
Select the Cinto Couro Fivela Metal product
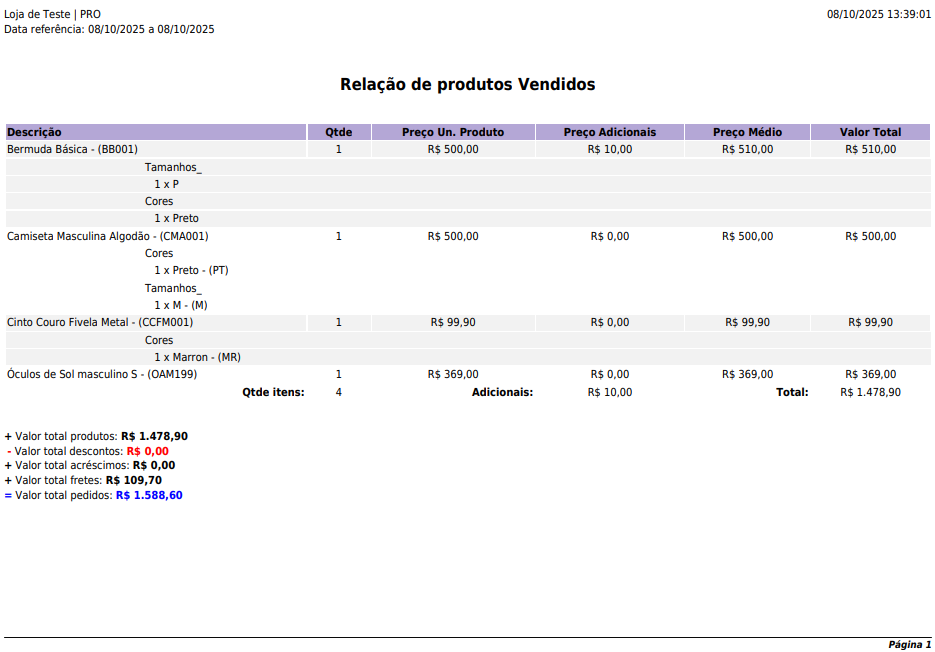pyautogui.click(x=100, y=322)
